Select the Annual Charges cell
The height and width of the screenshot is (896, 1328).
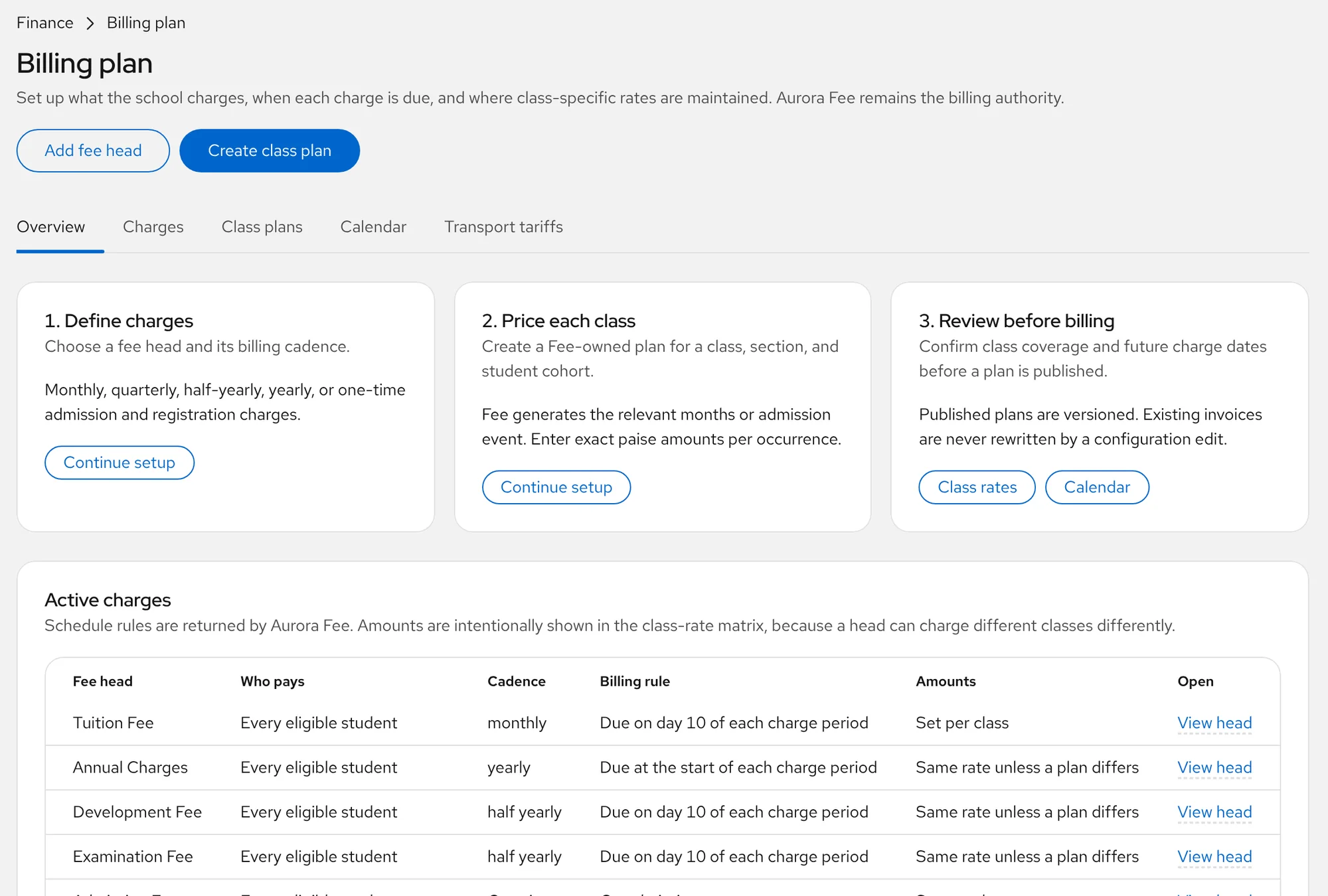tap(130, 767)
